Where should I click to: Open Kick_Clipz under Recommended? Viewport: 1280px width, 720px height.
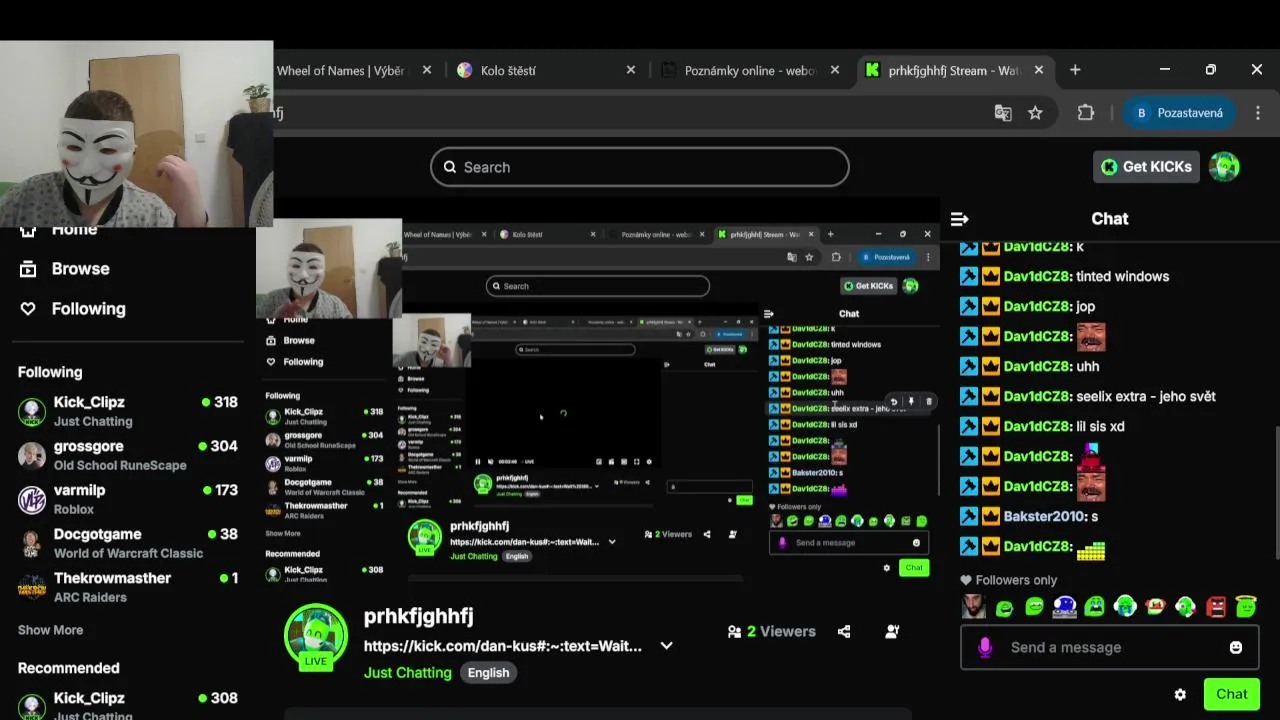pos(128,705)
